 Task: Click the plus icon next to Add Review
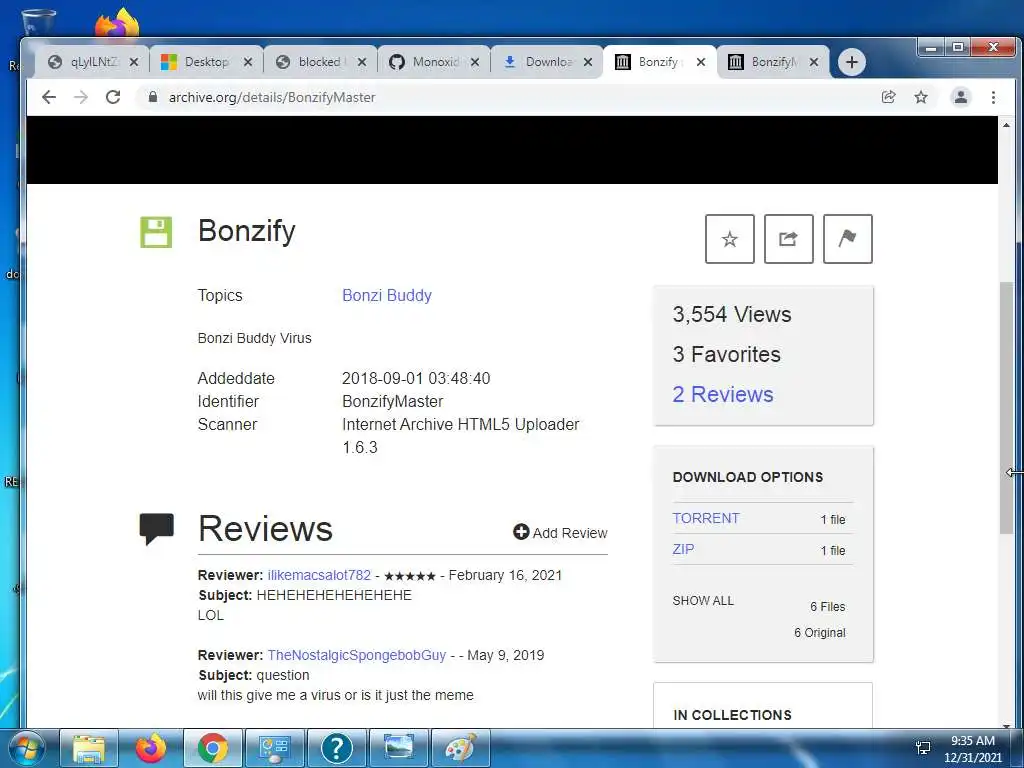pyautogui.click(x=520, y=532)
